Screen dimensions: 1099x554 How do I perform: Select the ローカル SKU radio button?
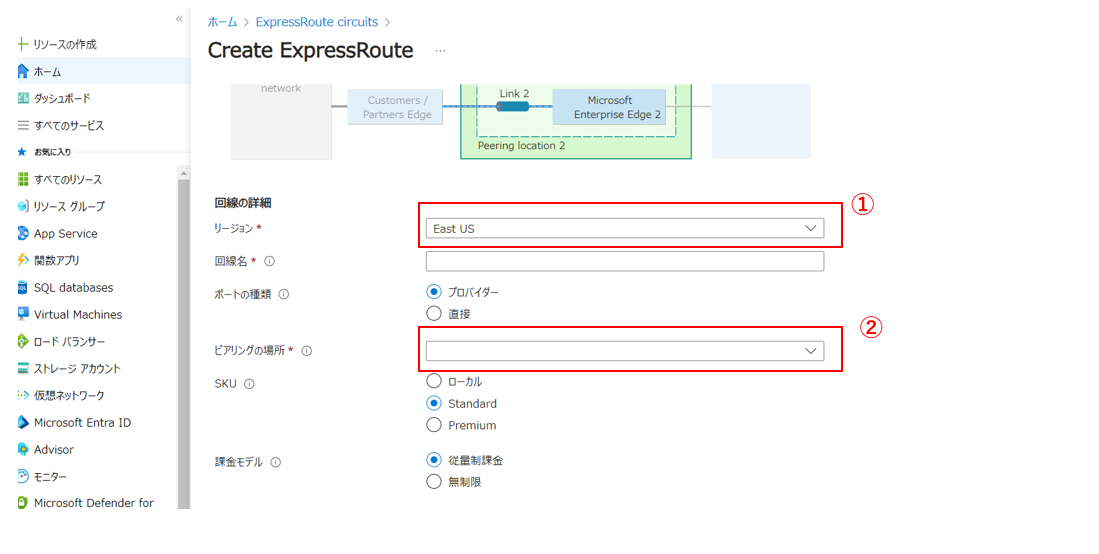click(x=434, y=381)
